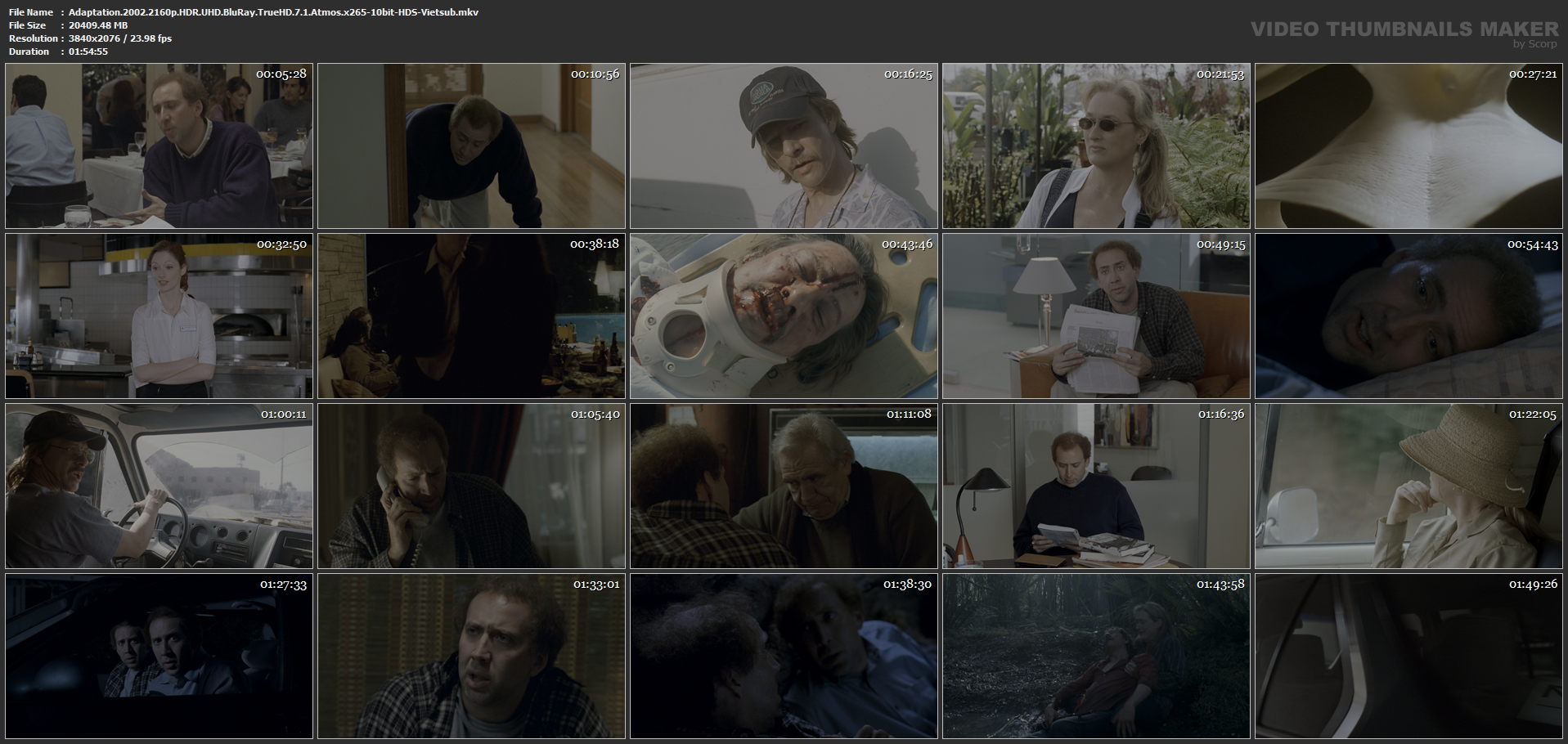Click the thumbnail stamped 01:27:33
Screen dimensions: 1568x744
(159, 657)
